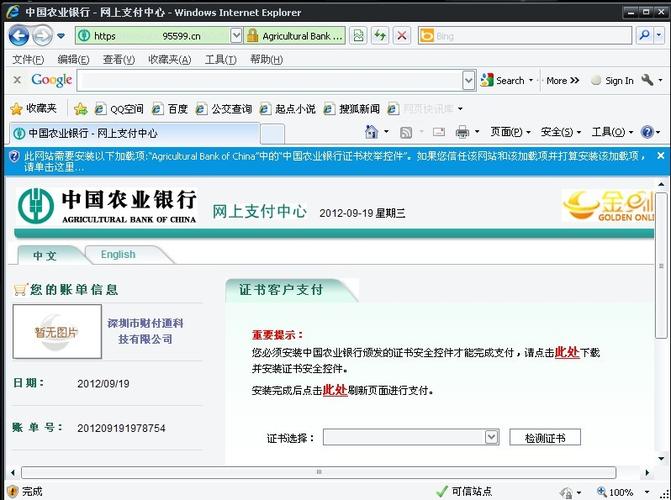Screen dimensions: 671x500
Task: Open the 文件(F) menu
Action: click(28, 60)
